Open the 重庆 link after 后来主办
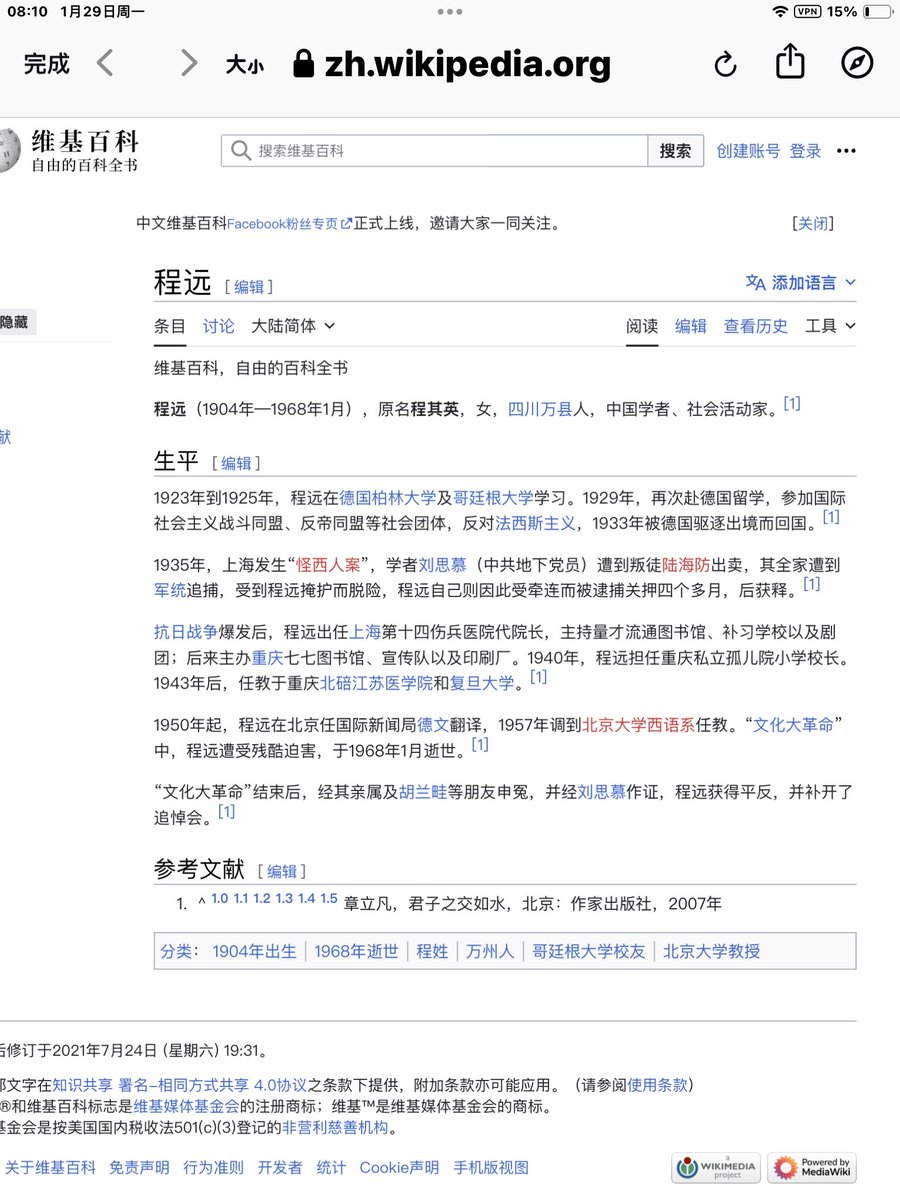Image resolution: width=900 pixels, height=1200 pixels. [267, 658]
